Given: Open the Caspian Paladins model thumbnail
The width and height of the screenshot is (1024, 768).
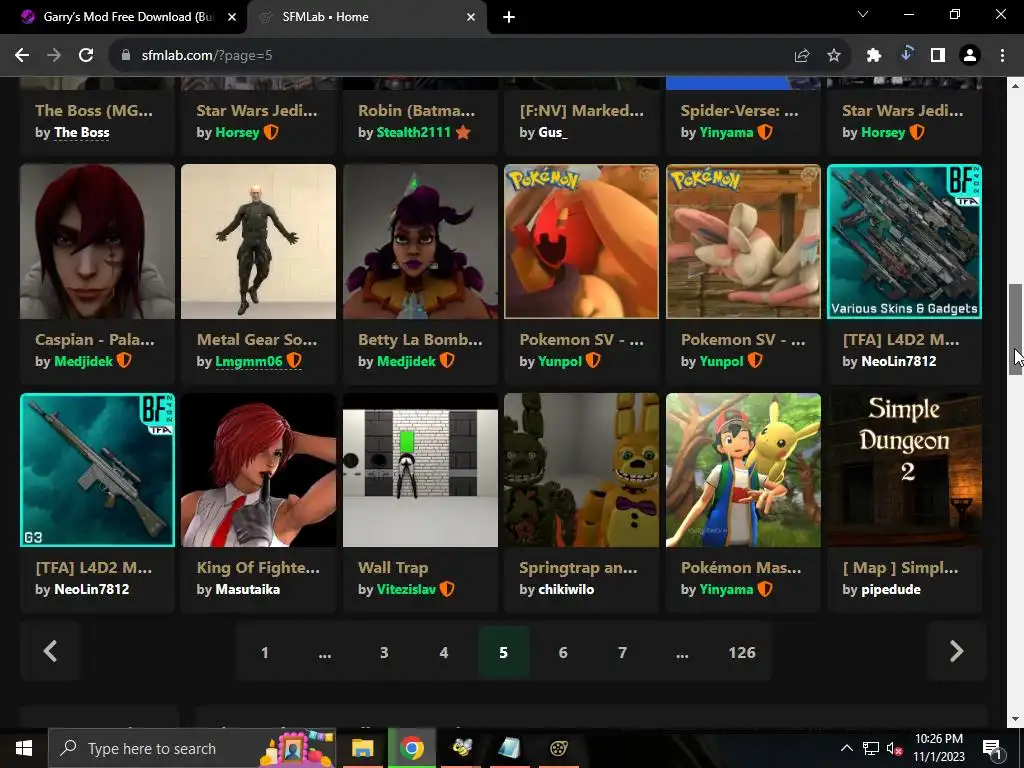Looking at the screenshot, I should [x=97, y=242].
